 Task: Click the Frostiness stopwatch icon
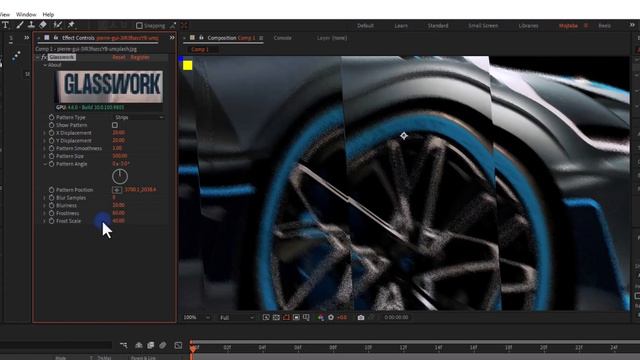pyautogui.click(x=51, y=213)
